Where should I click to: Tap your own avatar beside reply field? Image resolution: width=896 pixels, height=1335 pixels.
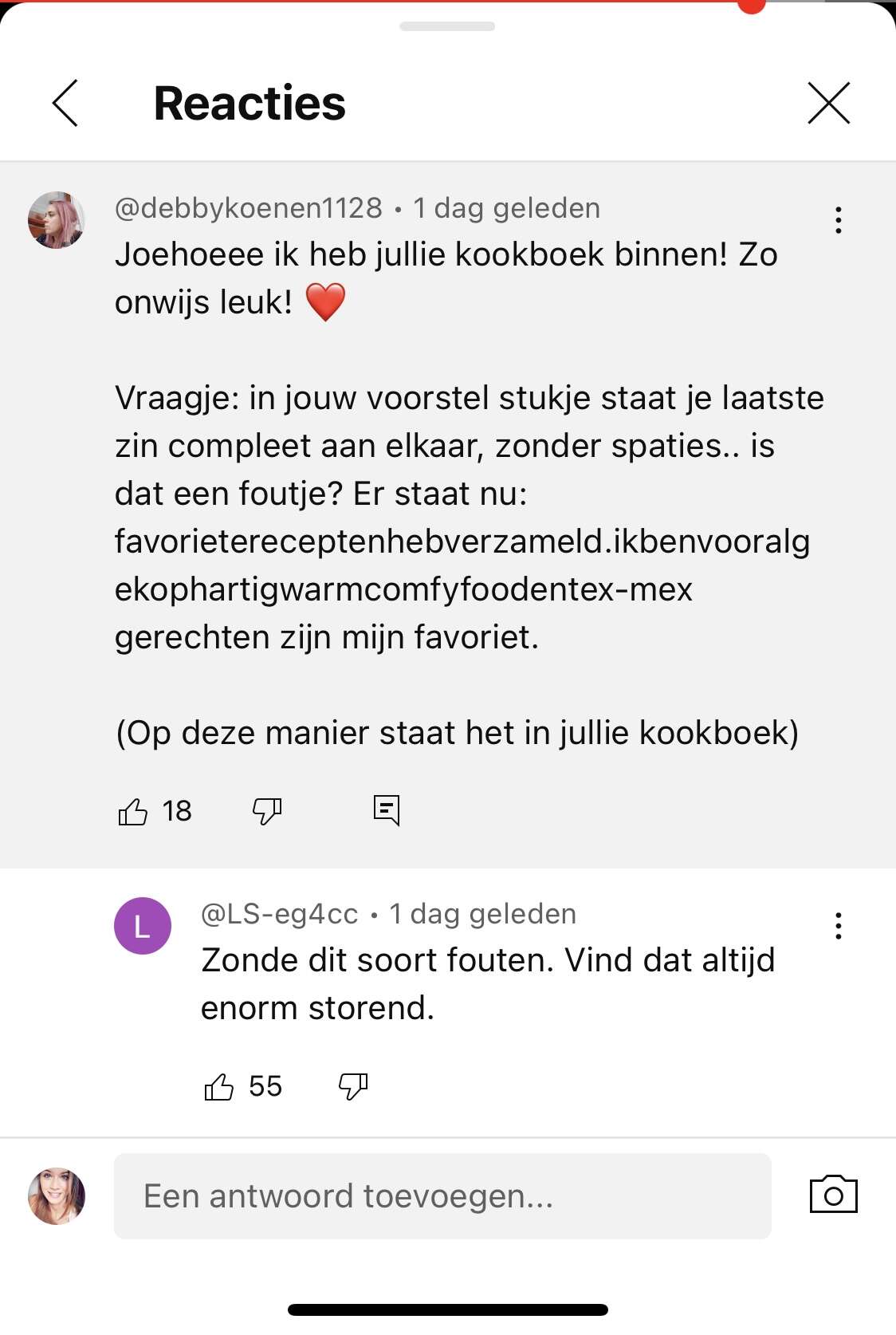tap(57, 1196)
